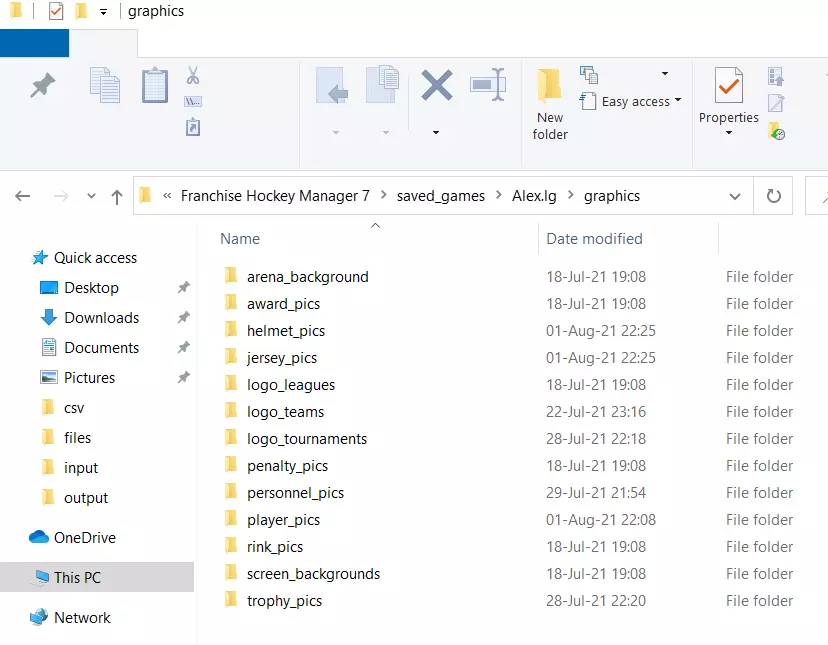828x645 pixels.
Task: Open the blue File tab
Action: click(x=34, y=43)
